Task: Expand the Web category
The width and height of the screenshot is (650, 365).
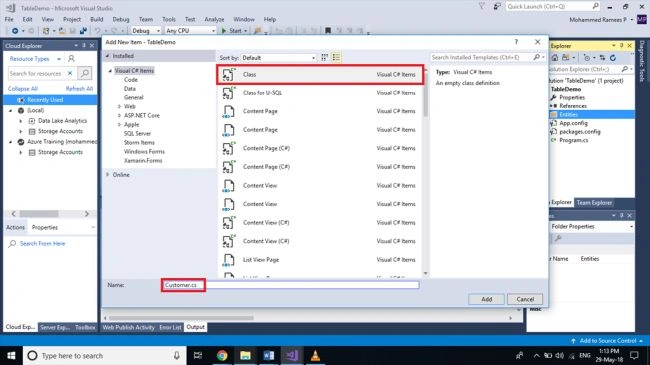Action: point(119,107)
